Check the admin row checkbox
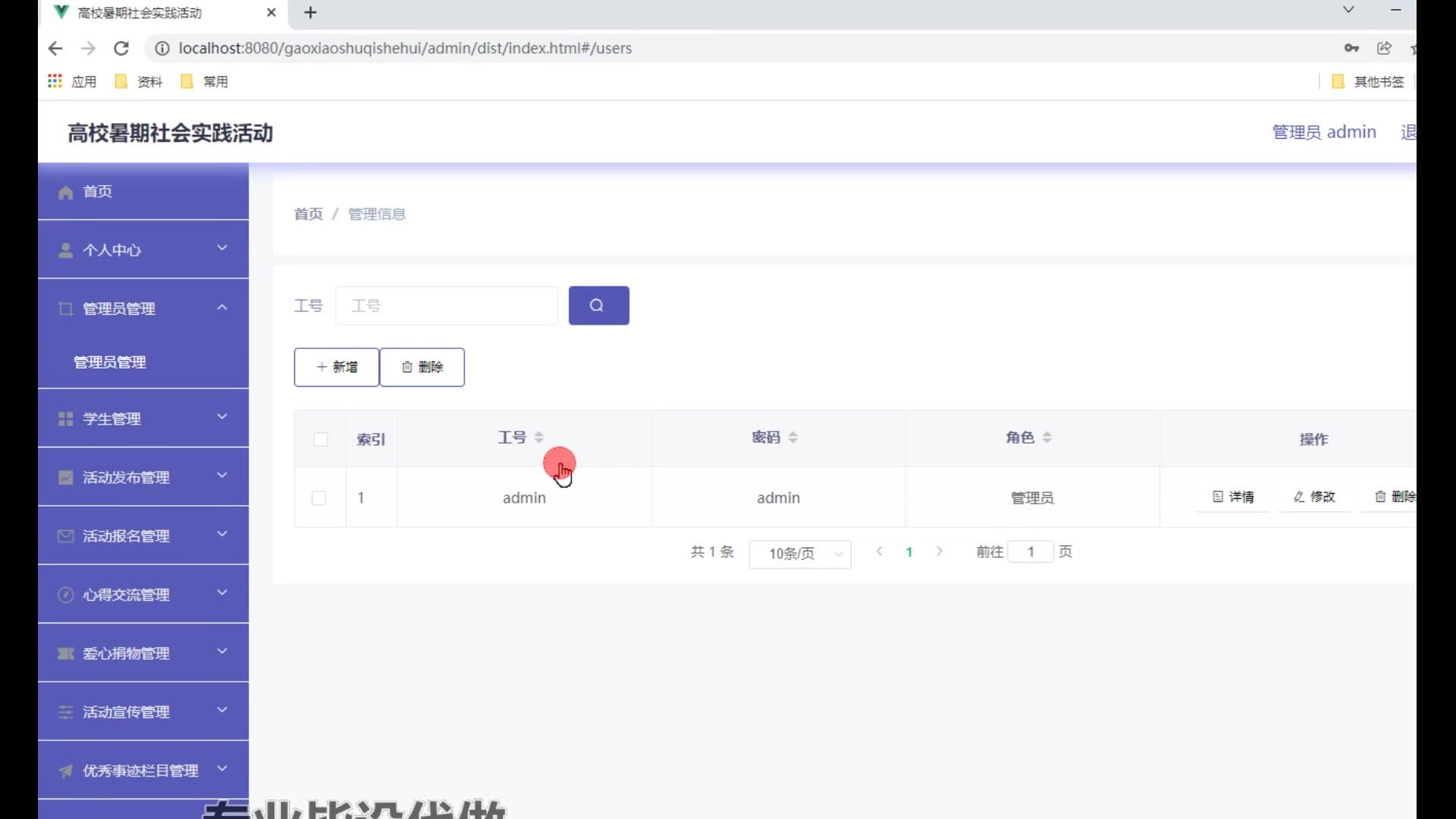Viewport: 1456px width, 819px height. [x=318, y=498]
